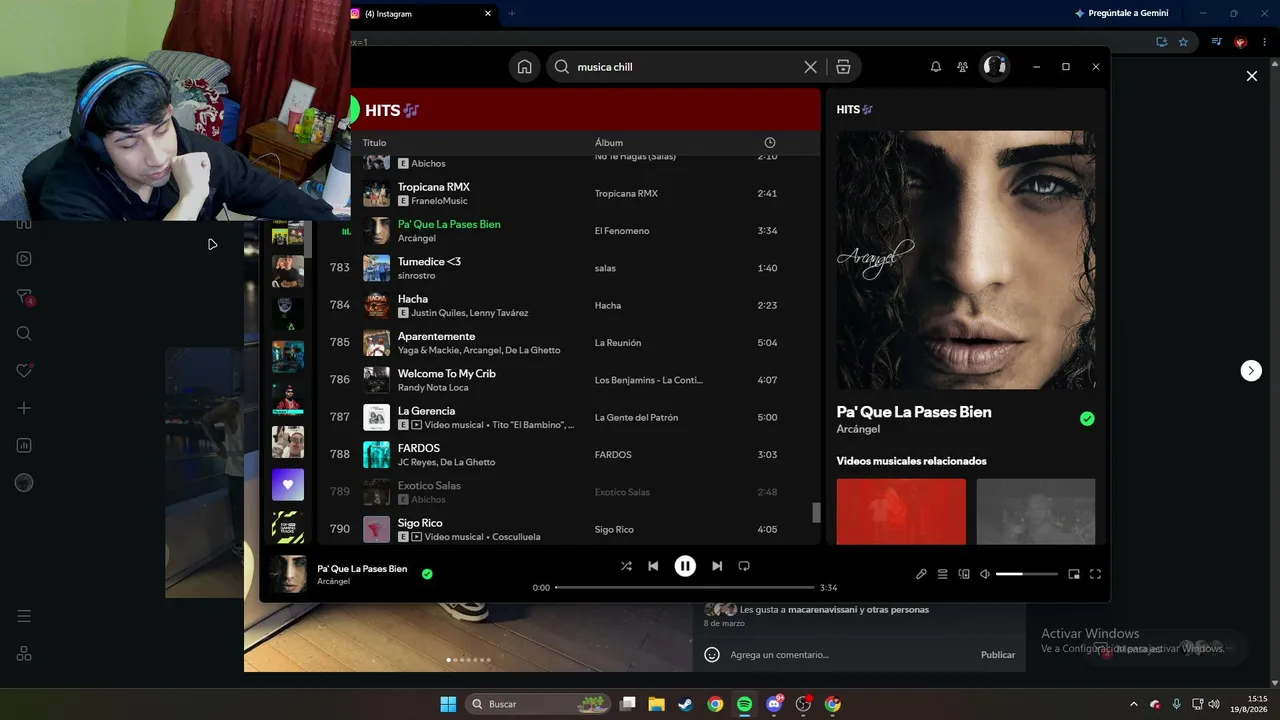Open a new Chrome tab
1280x720 pixels.
click(512, 14)
